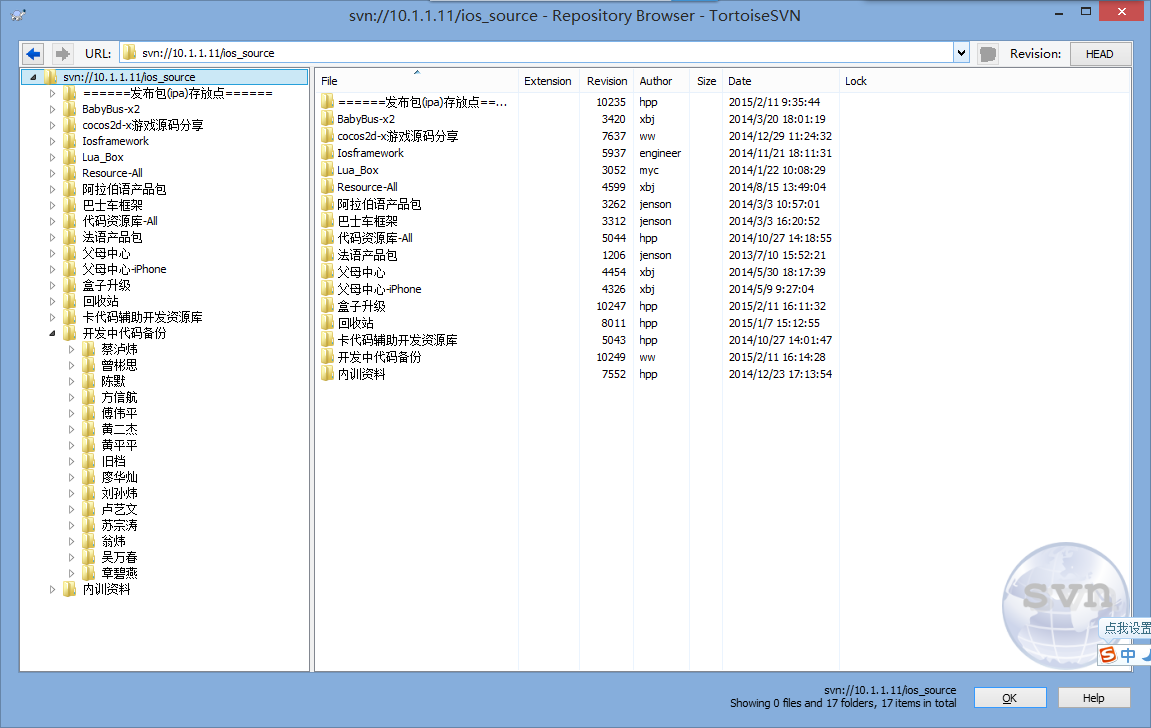Select tree item 卢艺文
The height and width of the screenshot is (728, 1151).
(x=119, y=509)
